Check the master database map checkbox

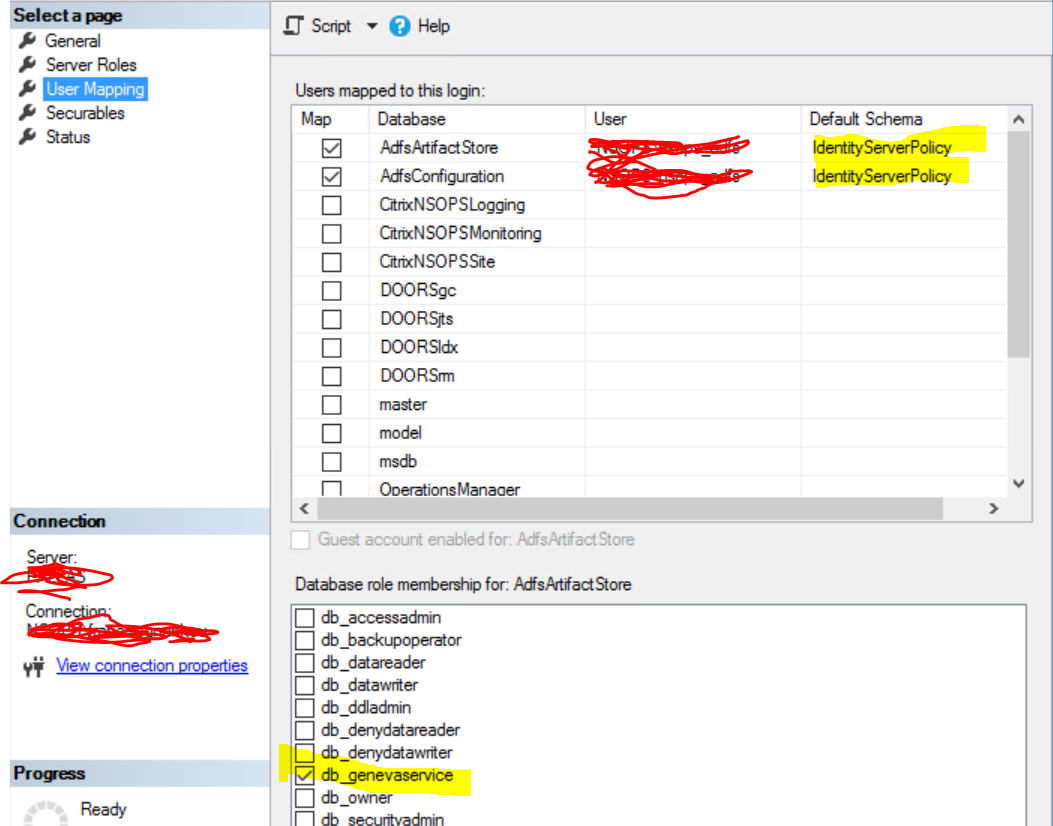coord(331,405)
